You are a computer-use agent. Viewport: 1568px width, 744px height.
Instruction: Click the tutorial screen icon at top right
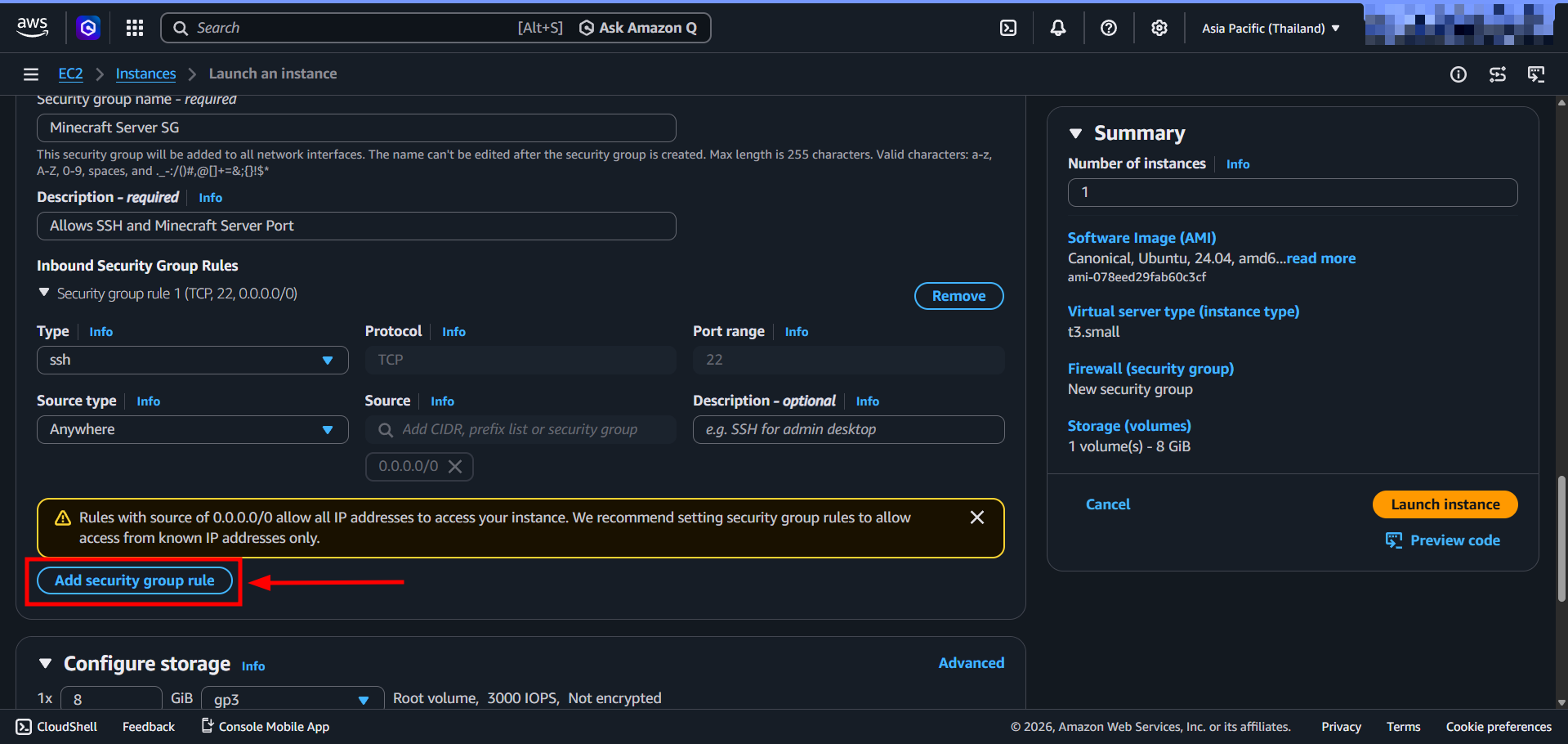point(1536,74)
